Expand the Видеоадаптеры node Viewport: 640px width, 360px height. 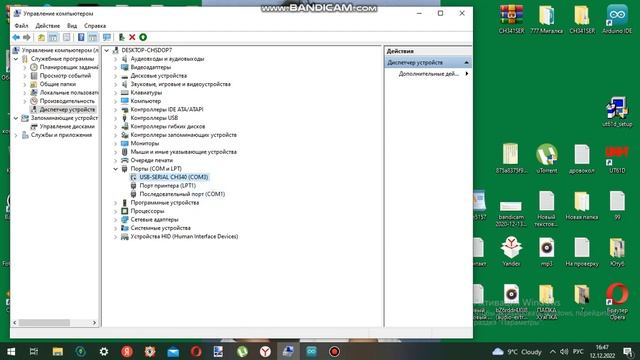(x=116, y=67)
